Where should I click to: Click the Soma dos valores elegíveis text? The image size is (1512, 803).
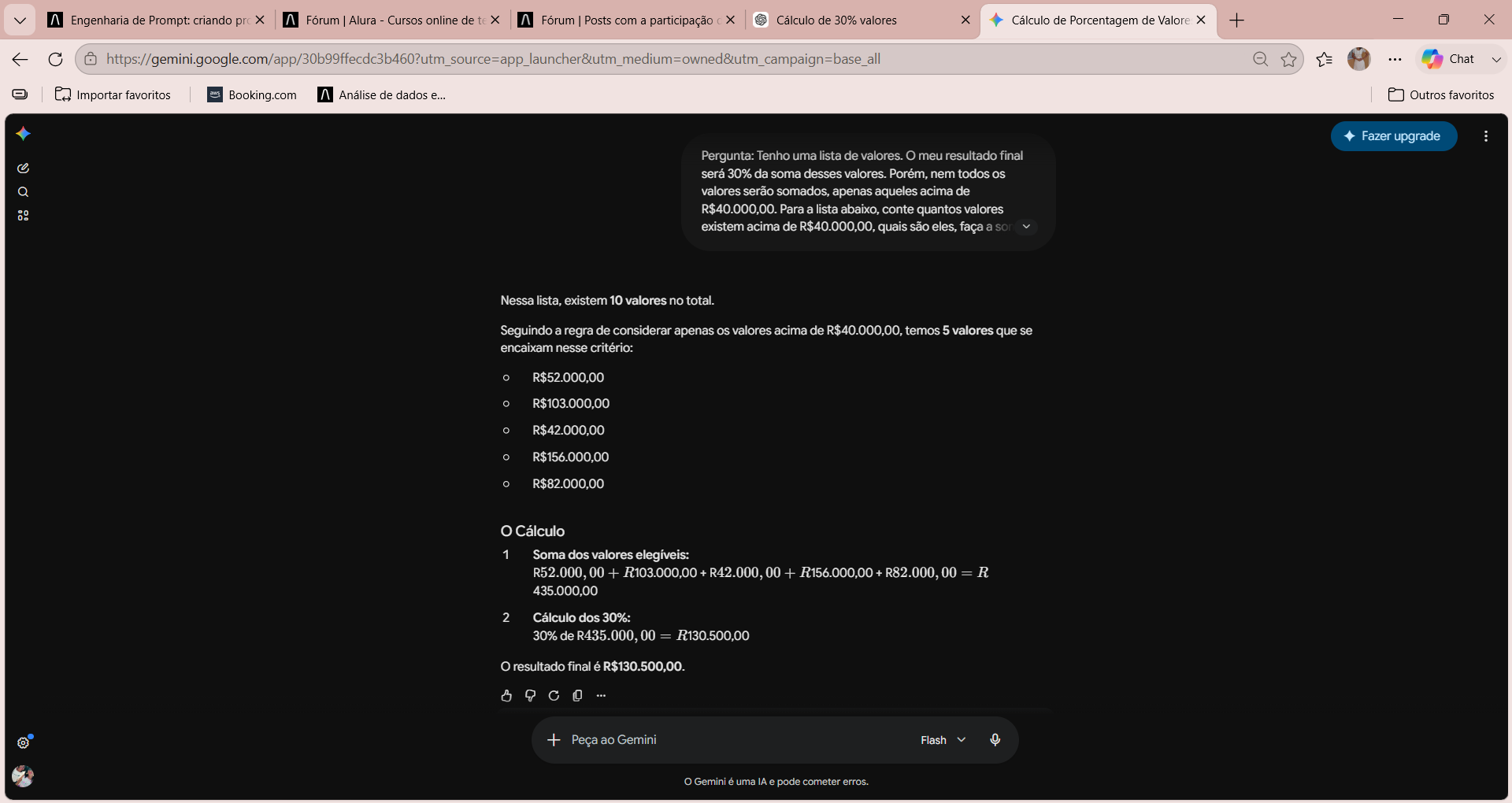tap(611, 555)
